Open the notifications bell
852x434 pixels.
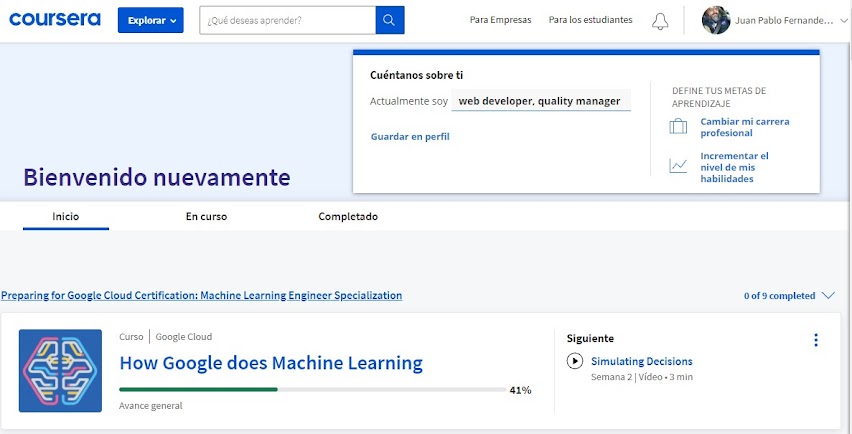click(x=660, y=21)
